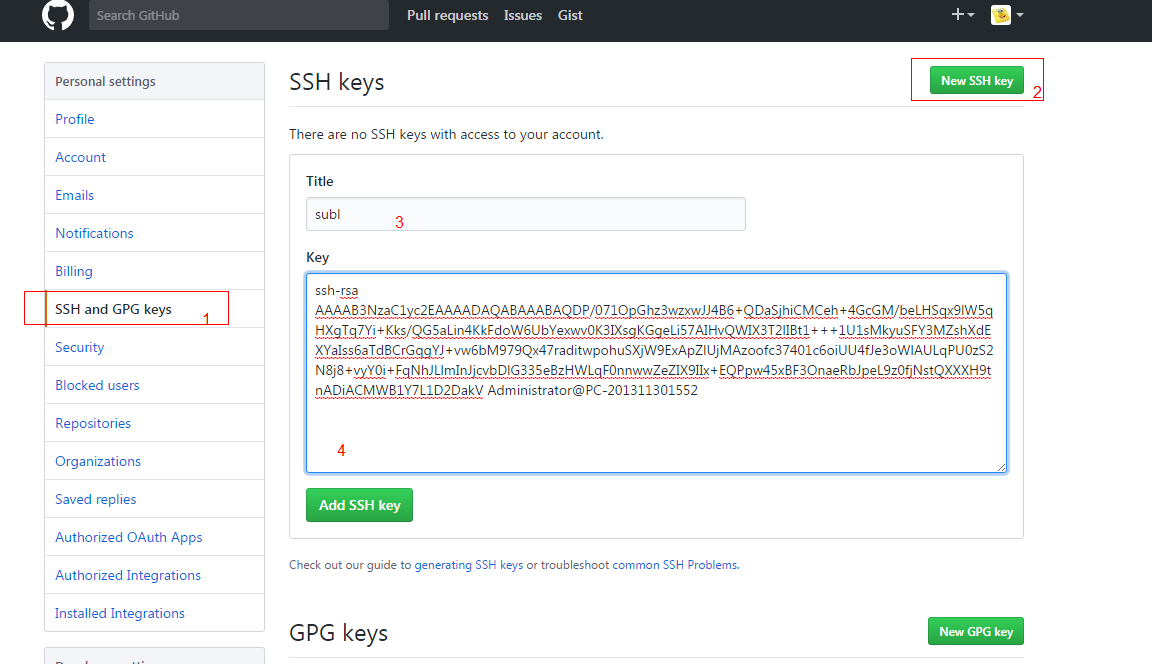Expand the plus icon menu options

961,14
